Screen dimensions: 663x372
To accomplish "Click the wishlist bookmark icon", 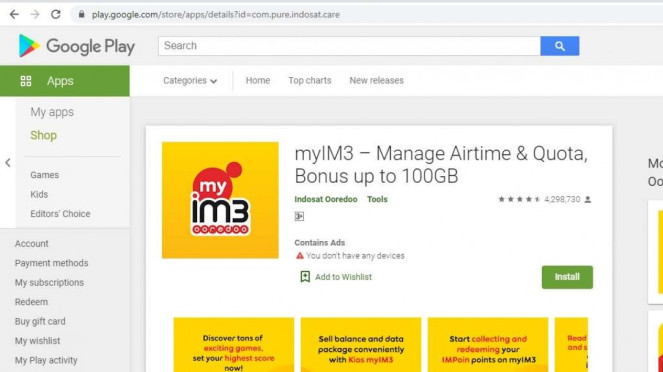I will 305,276.
